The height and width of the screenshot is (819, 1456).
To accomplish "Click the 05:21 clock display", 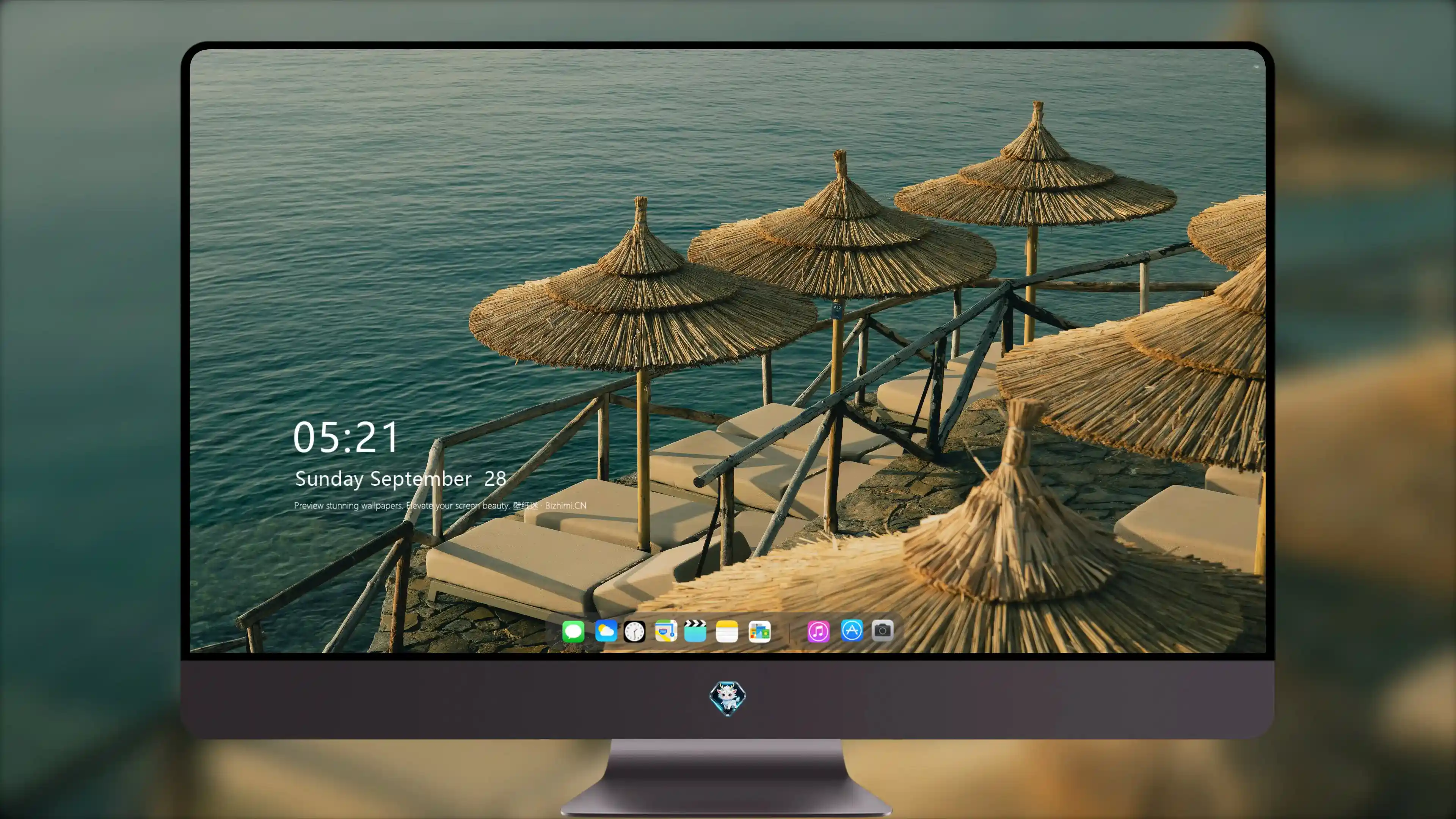I will tap(345, 438).
